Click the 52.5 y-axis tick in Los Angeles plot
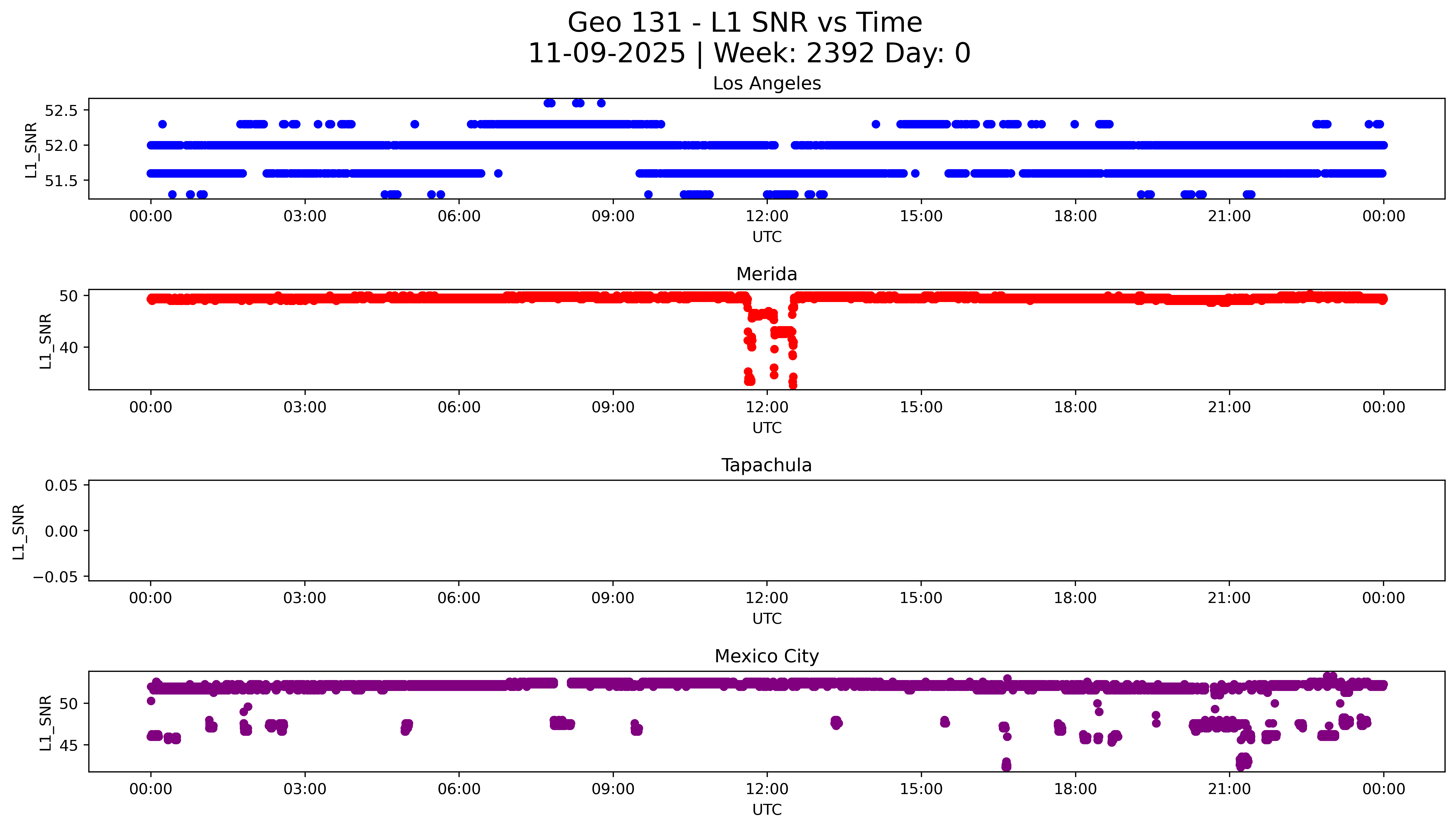Screen dimensions: 1456x829 [x=60, y=110]
